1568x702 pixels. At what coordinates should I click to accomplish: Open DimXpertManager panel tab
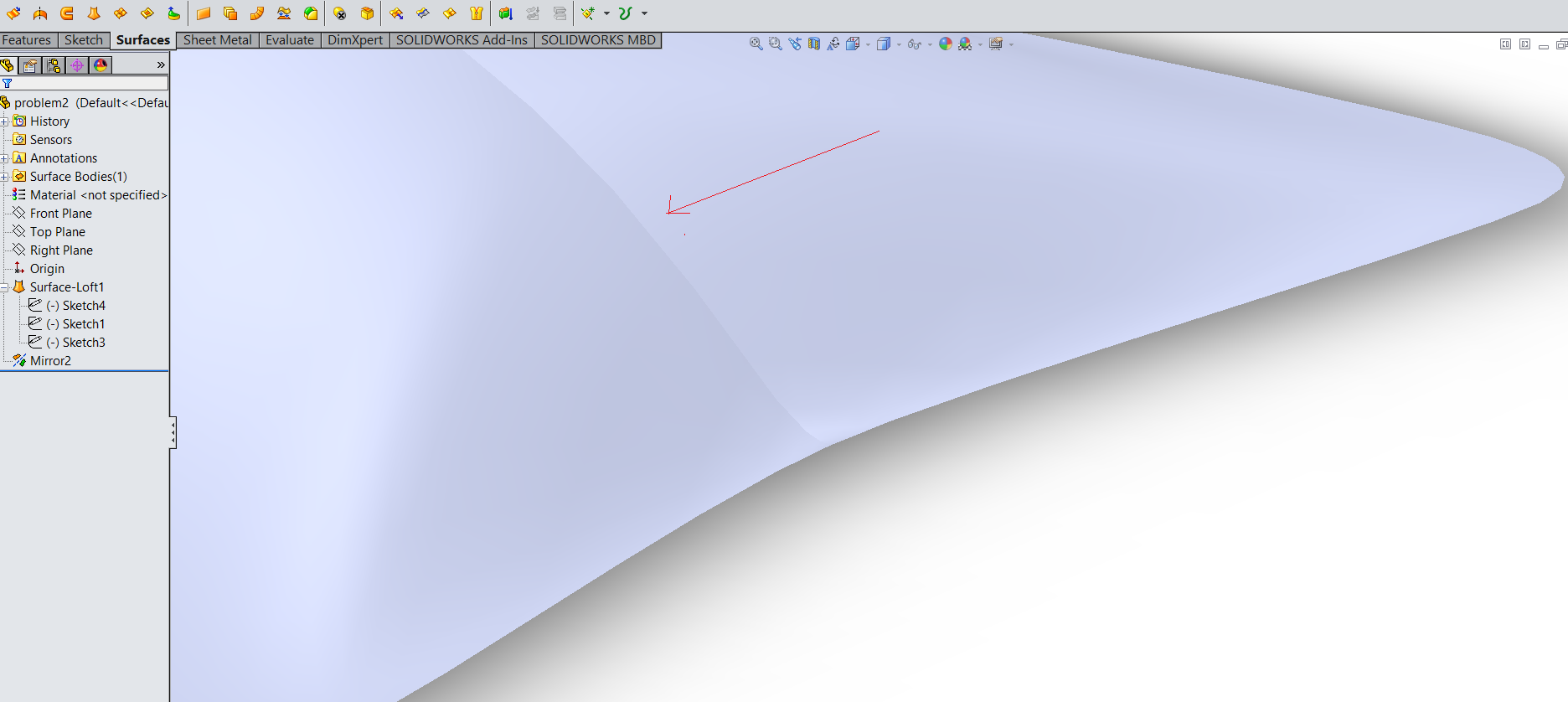click(77, 65)
